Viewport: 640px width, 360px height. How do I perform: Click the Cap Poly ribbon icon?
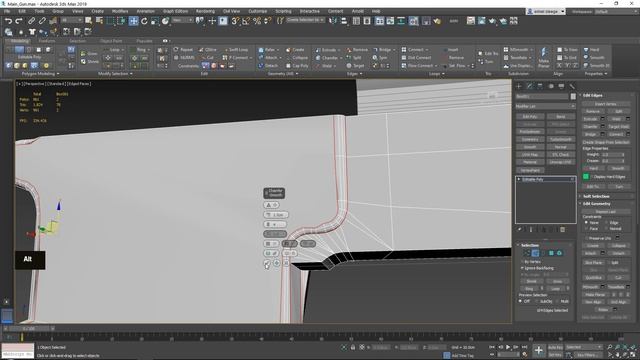[297, 66]
